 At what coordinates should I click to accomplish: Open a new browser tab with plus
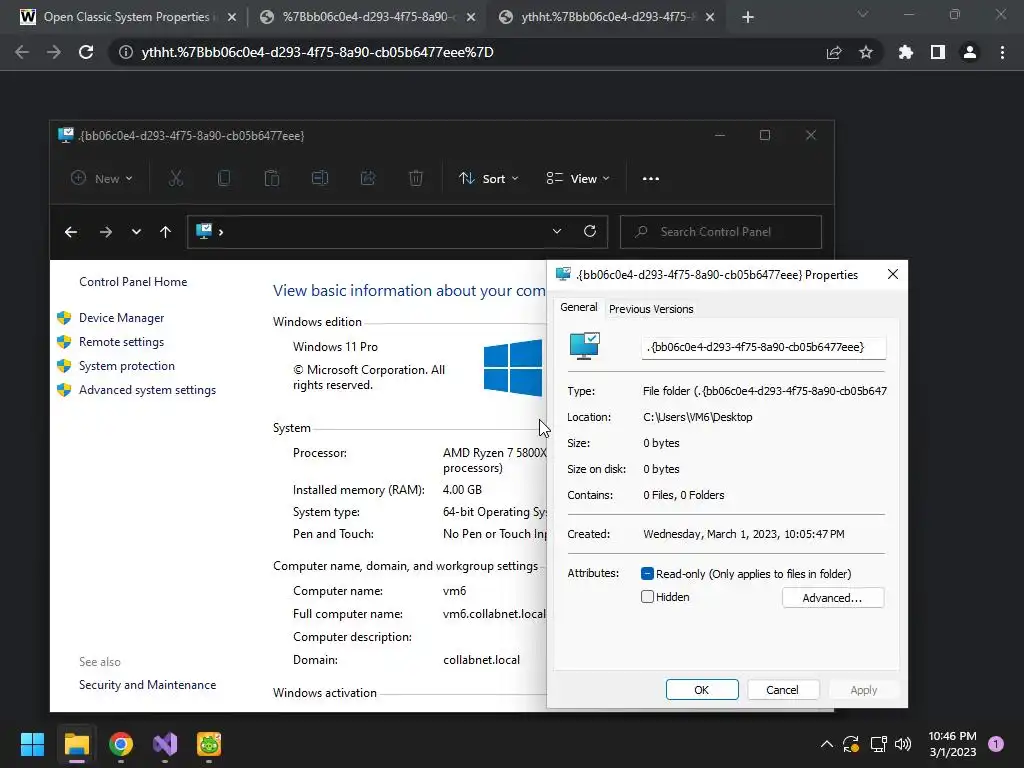click(x=748, y=18)
